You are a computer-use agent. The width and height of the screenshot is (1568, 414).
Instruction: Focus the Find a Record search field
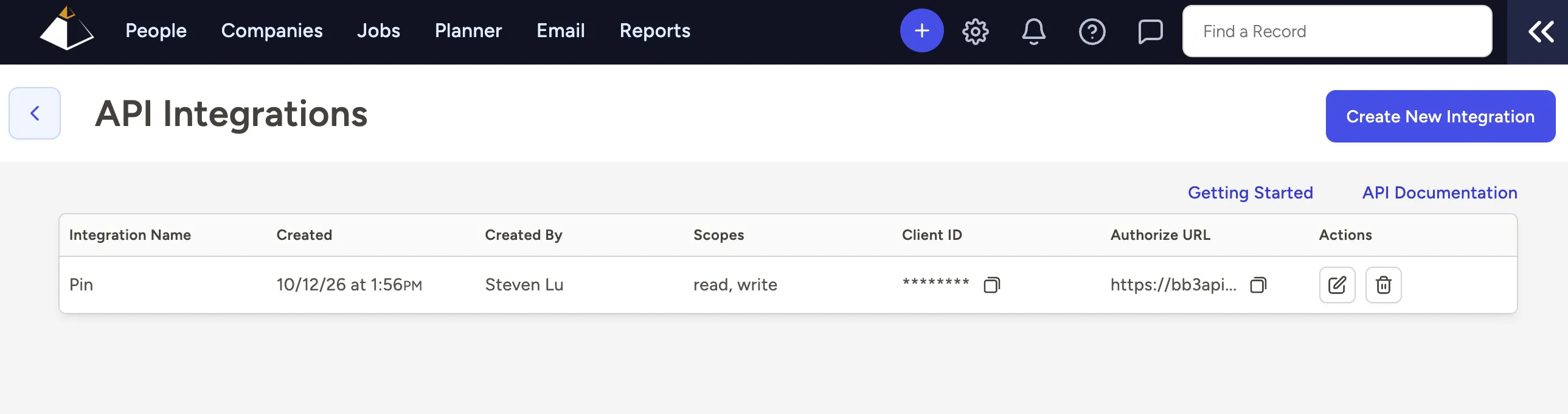1337,31
